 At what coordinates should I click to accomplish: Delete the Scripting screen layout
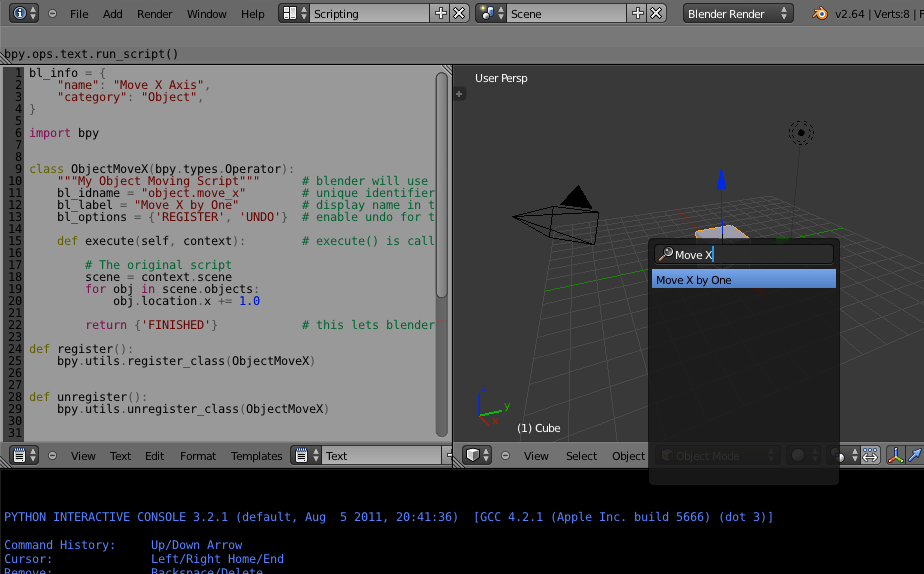[459, 14]
